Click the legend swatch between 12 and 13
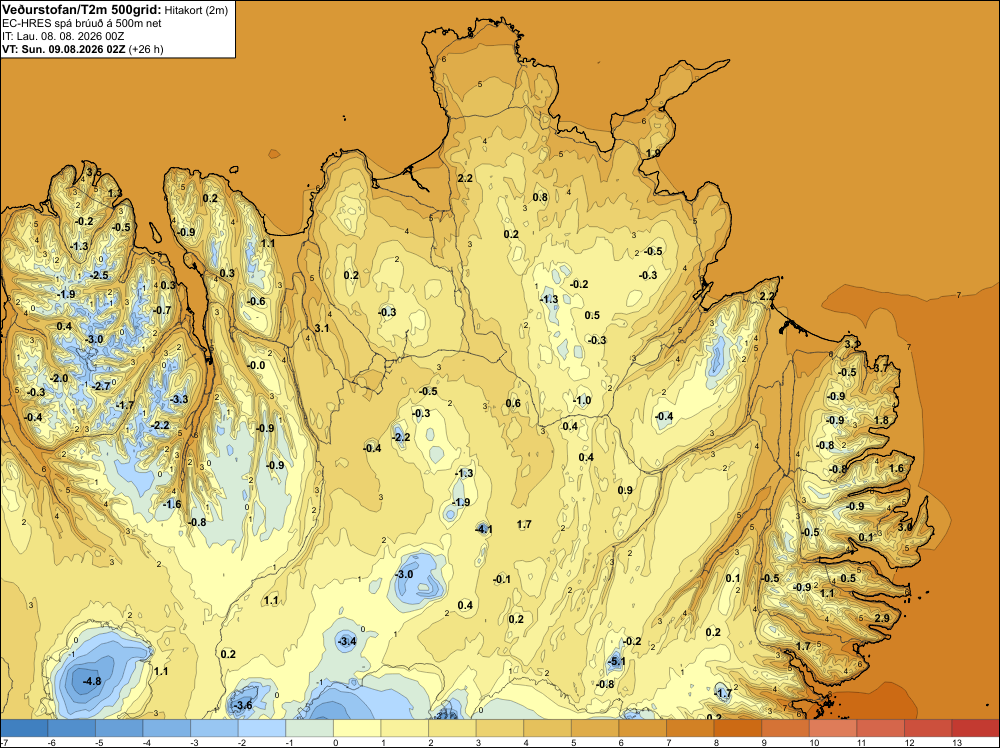The height and width of the screenshot is (748, 1000). click(928, 728)
